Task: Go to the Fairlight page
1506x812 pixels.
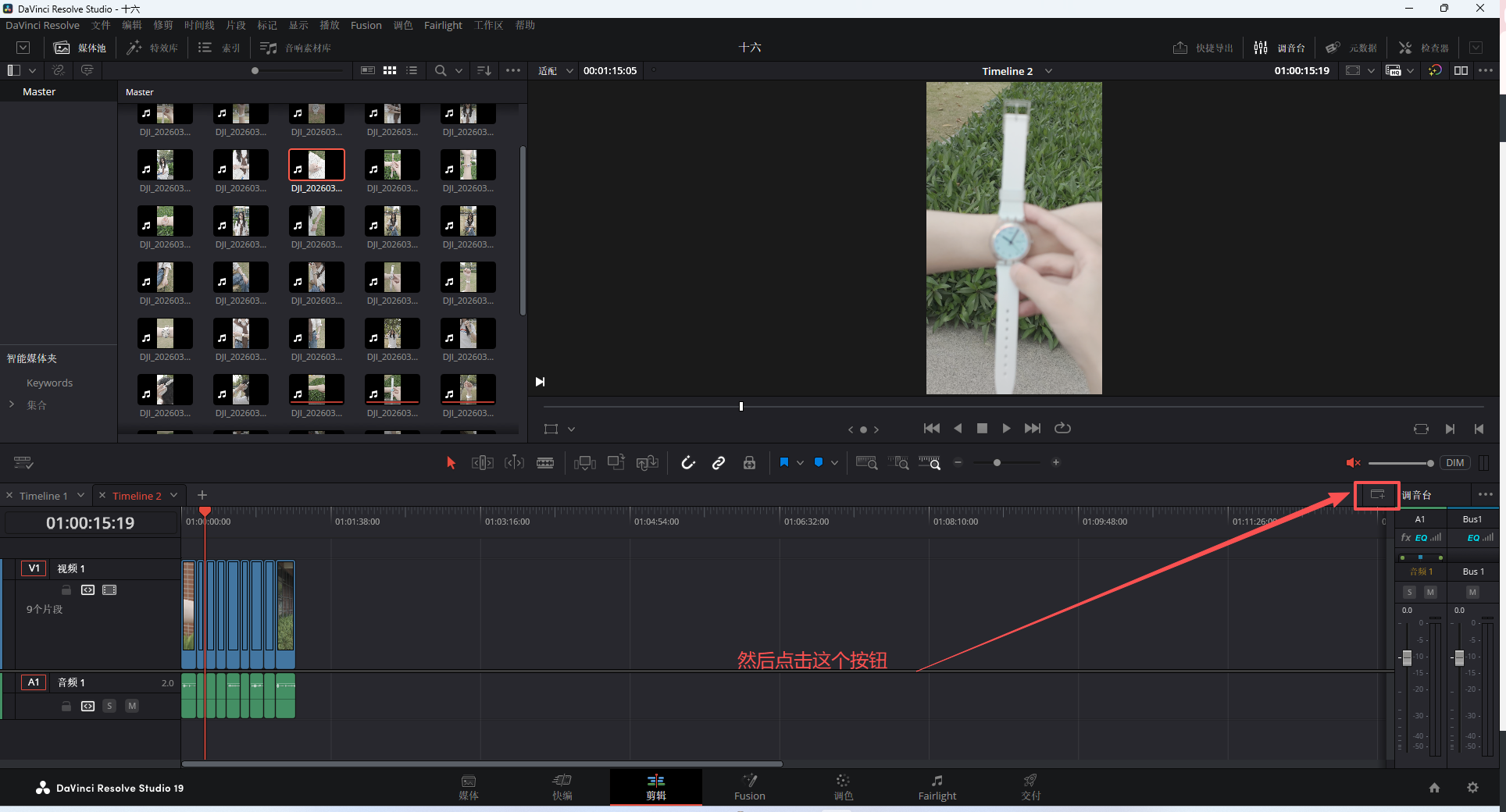Action: click(937, 787)
